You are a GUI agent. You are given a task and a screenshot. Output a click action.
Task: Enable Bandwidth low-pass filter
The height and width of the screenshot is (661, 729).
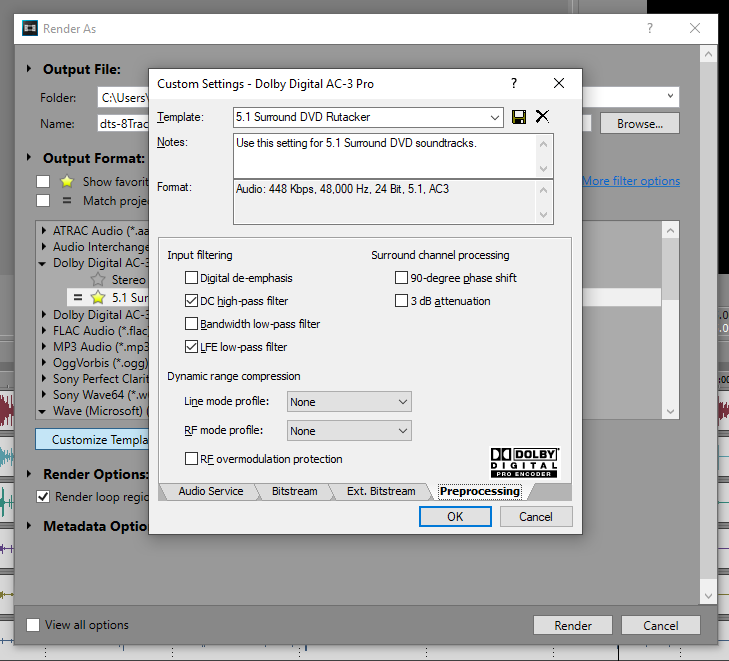click(191, 324)
